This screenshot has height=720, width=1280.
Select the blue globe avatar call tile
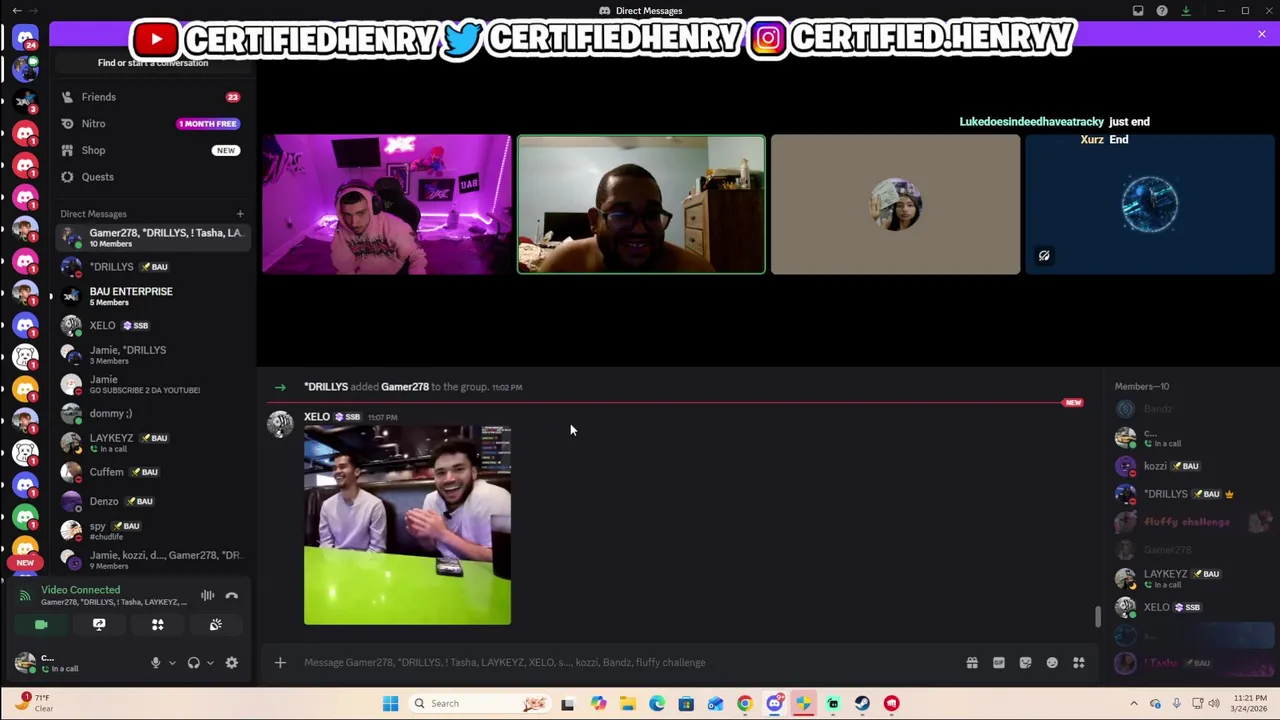(1150, 204)
